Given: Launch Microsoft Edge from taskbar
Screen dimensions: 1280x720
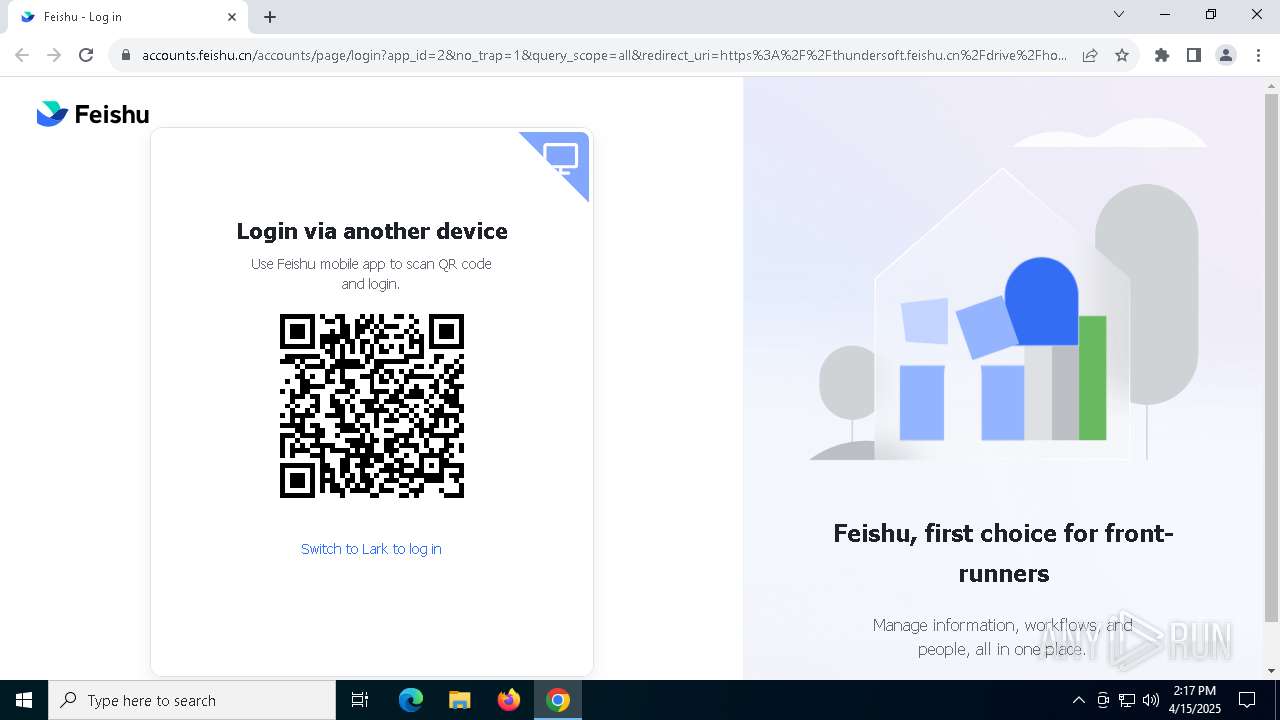Looking at the screenshot, I should pos(411,700).
